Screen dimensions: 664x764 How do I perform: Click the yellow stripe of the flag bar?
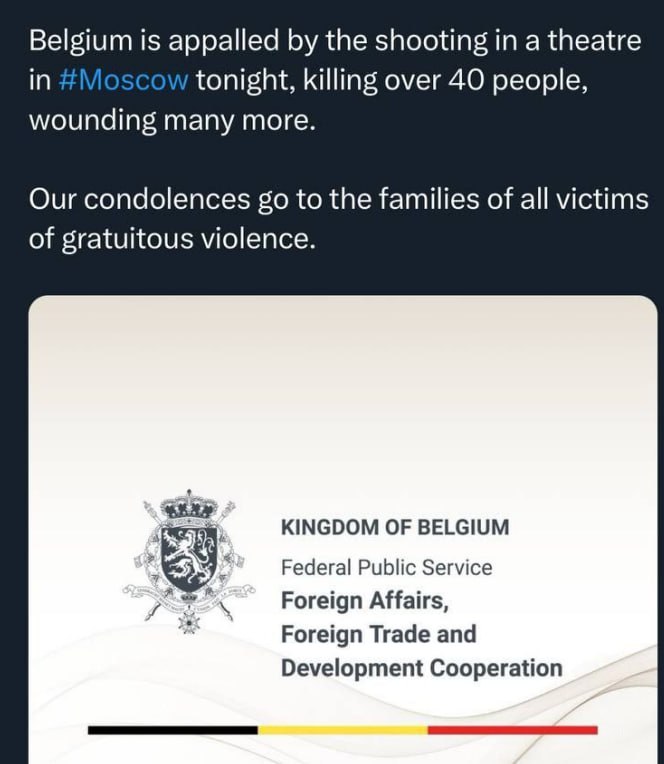click(342, 730)
